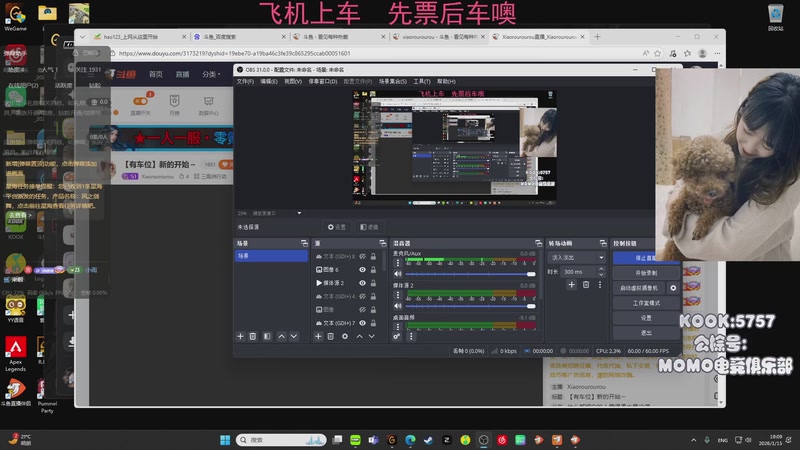Open source properties gear in sources panel
The image size is (800, 450).
click(345, 336)
